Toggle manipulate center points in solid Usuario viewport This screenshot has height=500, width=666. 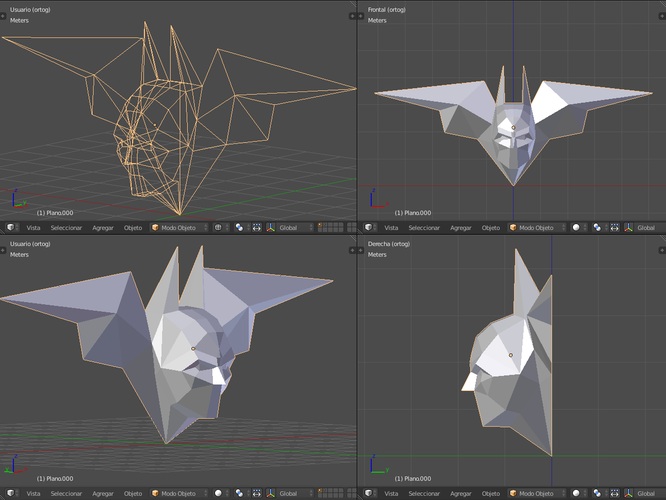click(x=257, y=493)
